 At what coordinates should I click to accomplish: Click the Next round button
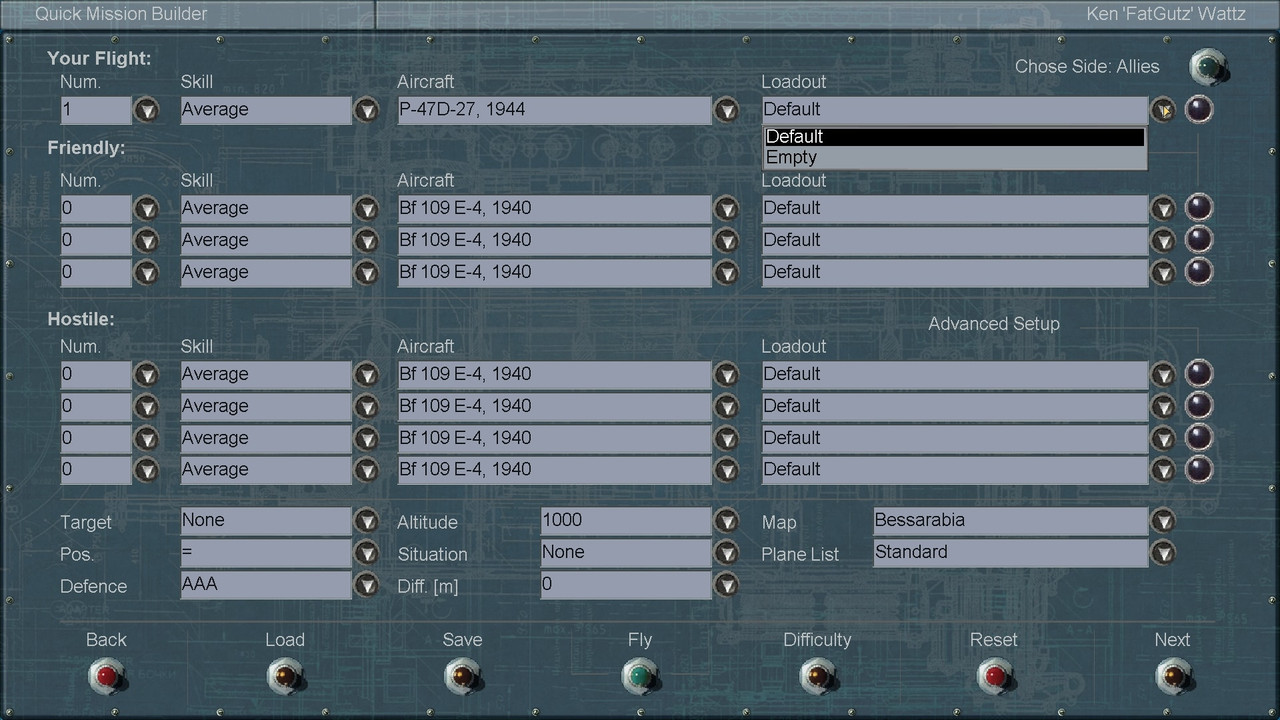1172,677
